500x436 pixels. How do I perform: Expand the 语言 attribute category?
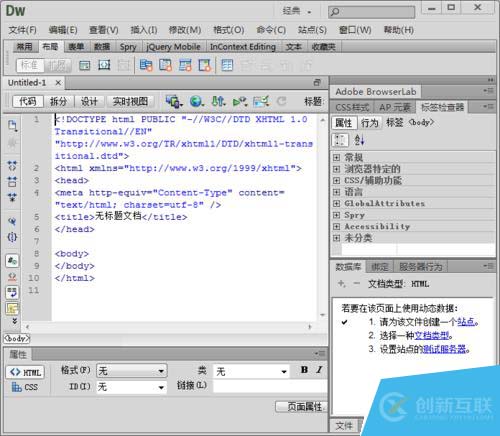click(x=337, y=192)
